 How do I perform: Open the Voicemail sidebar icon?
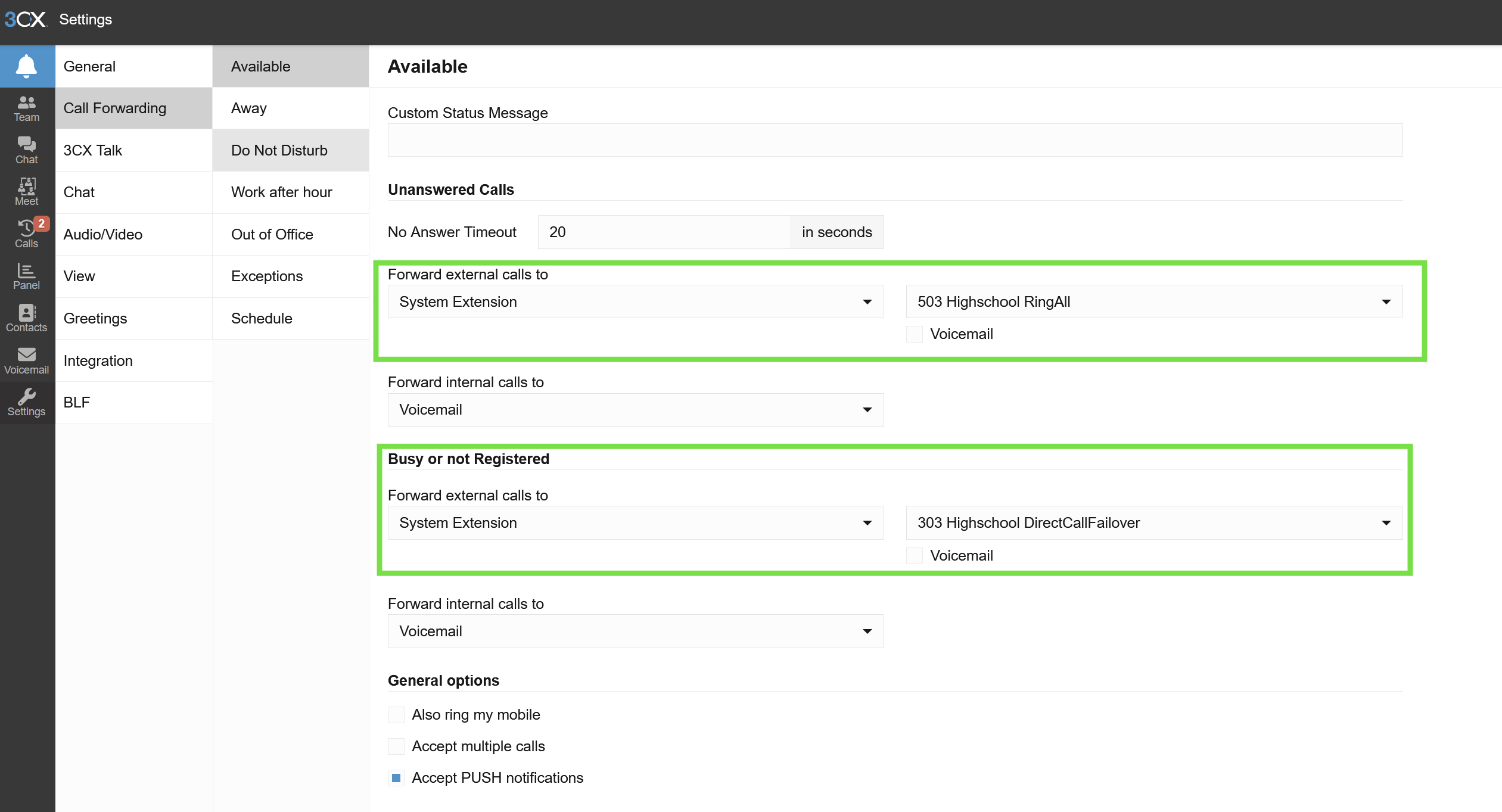click(x=27, y=361)
